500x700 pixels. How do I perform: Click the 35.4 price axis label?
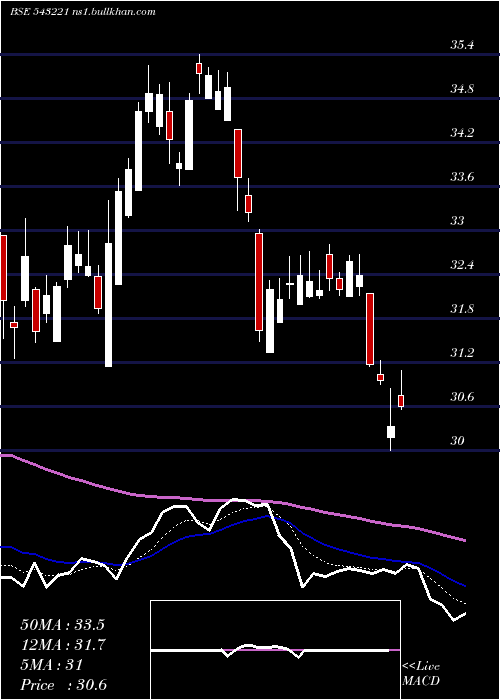click(x=462, y=45)
